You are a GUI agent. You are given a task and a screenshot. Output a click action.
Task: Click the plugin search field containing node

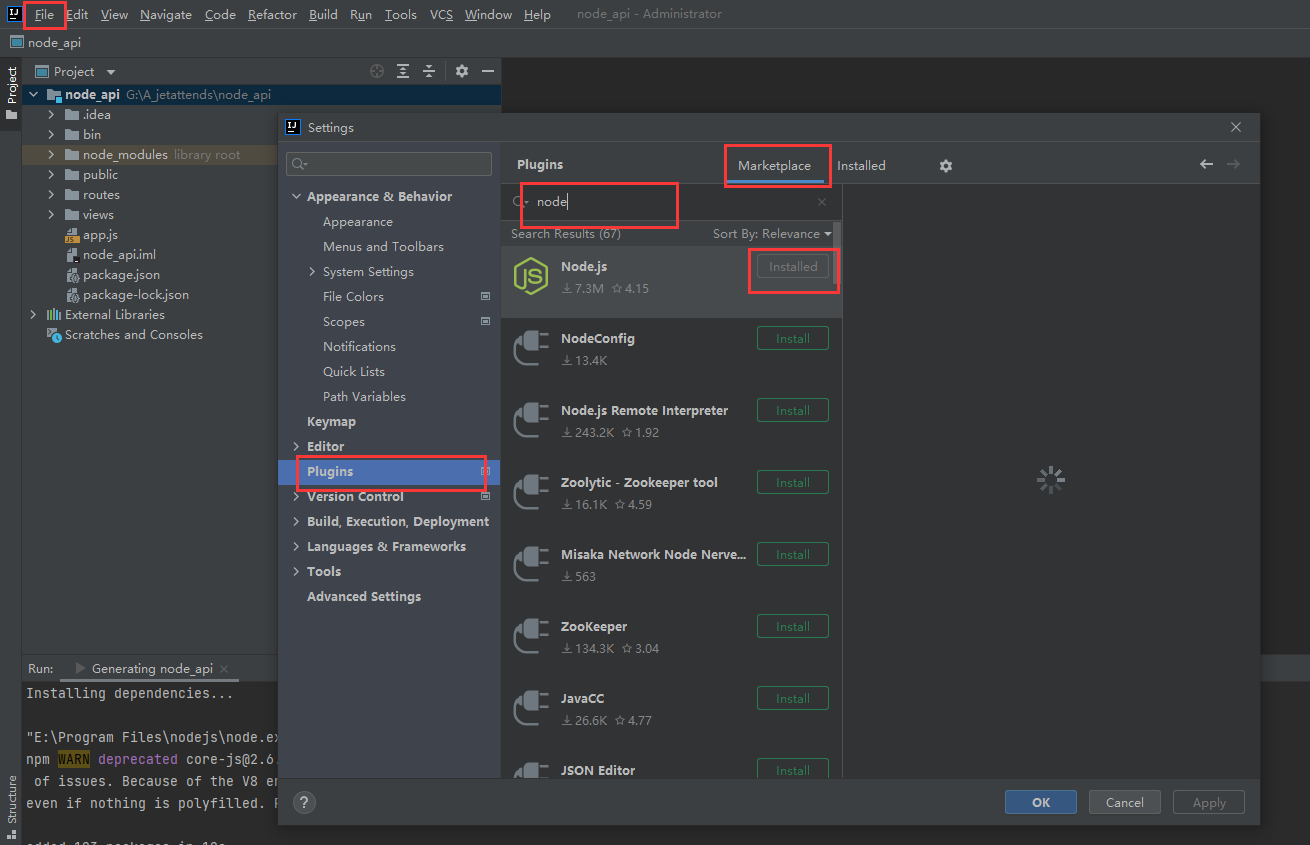[671, 202]
